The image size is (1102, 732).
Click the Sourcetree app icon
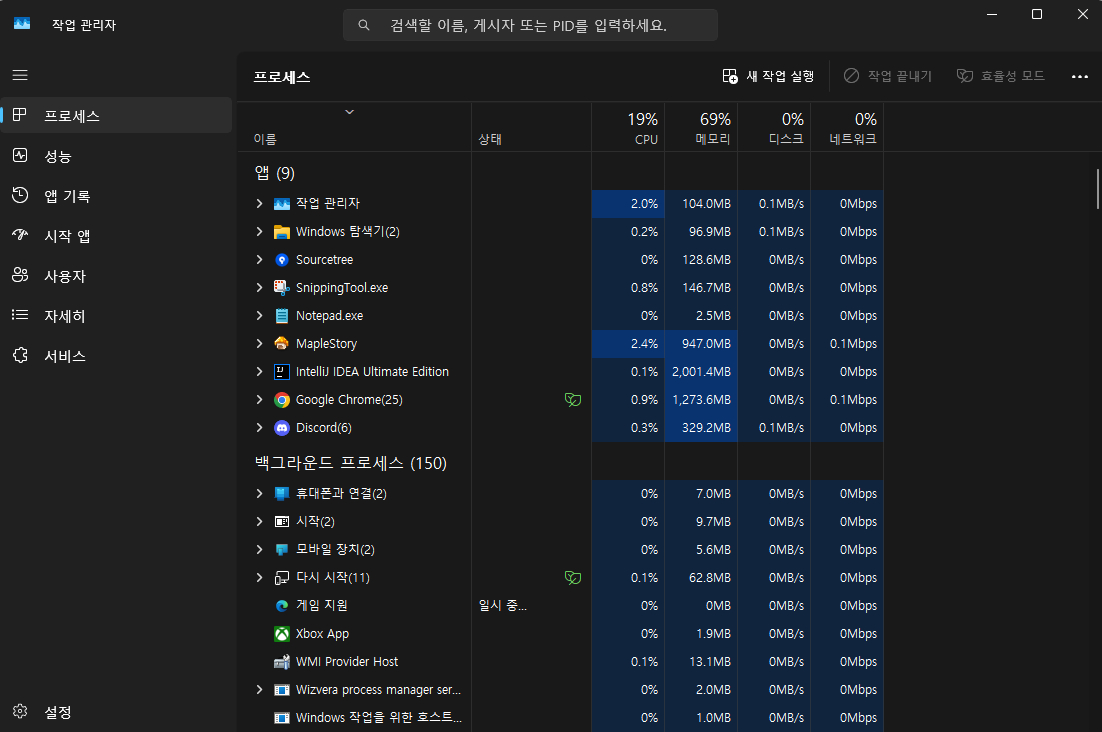pyautogui.click(x=282, y=260)
